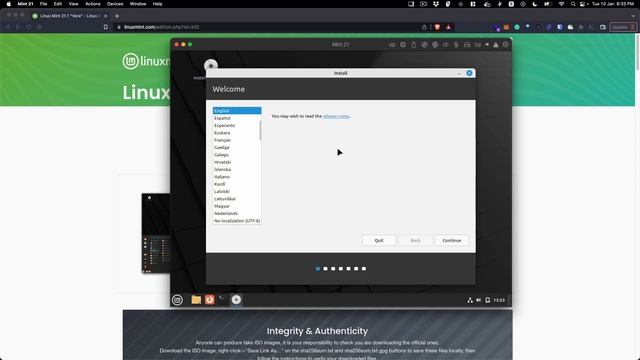Open the Devices menu in macOS menu bar

point(115,4)
